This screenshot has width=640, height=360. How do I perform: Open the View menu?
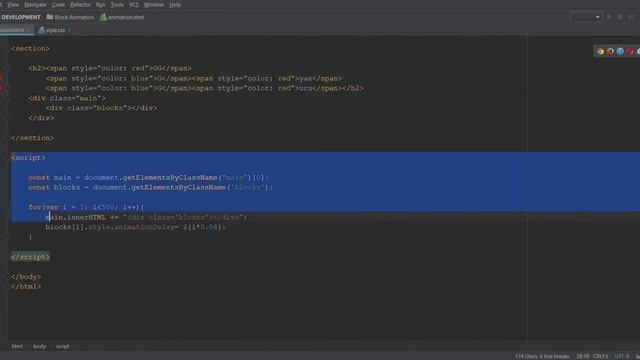13,5
